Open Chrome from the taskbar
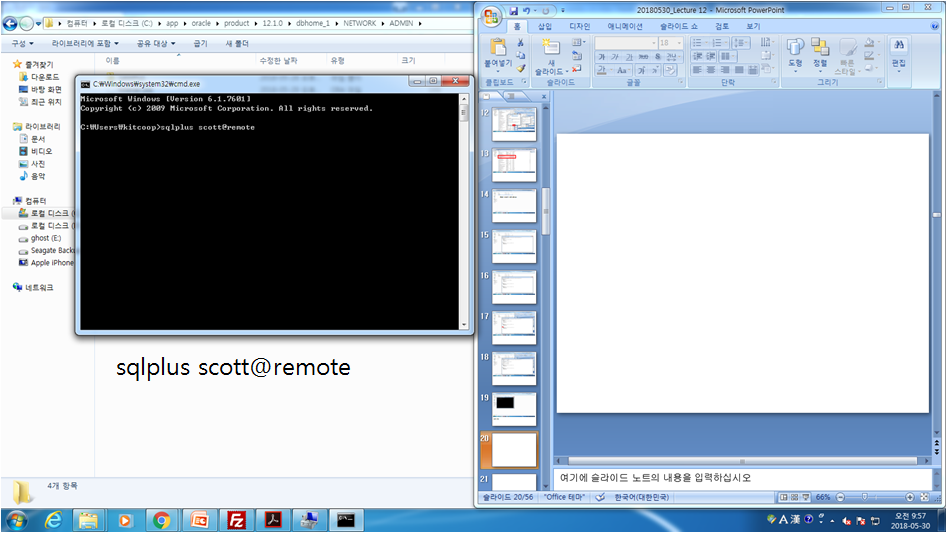This screenshot has height=533, width=947. click(161, 520)
